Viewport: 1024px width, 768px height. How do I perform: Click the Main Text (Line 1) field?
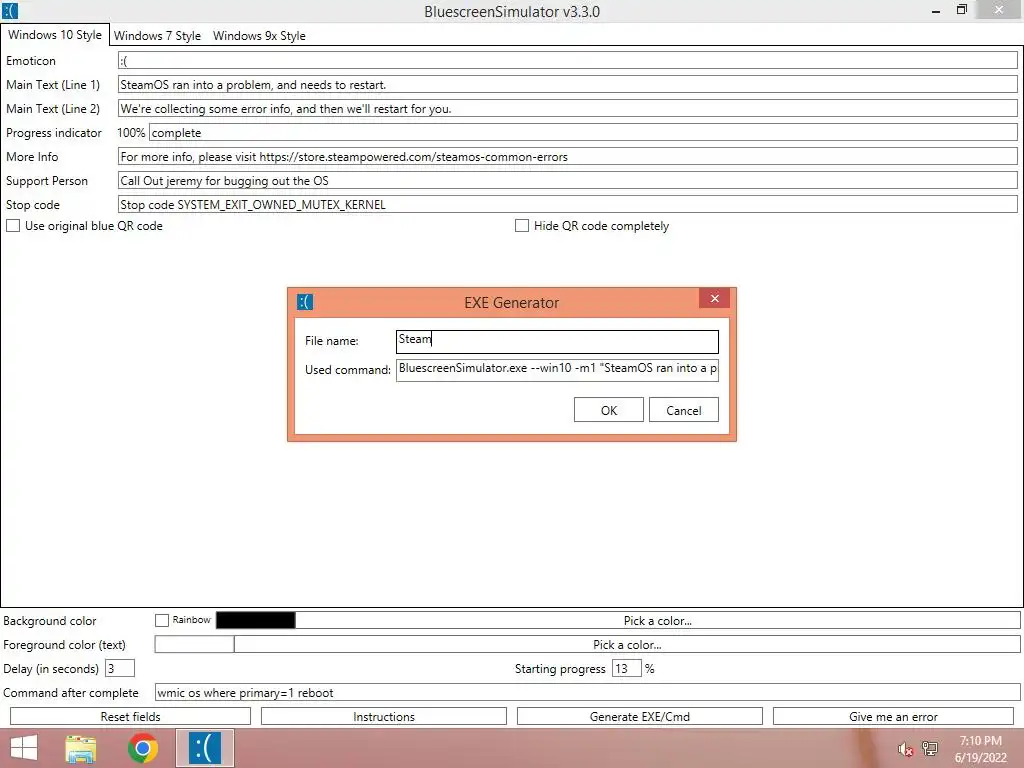point(568,85)
